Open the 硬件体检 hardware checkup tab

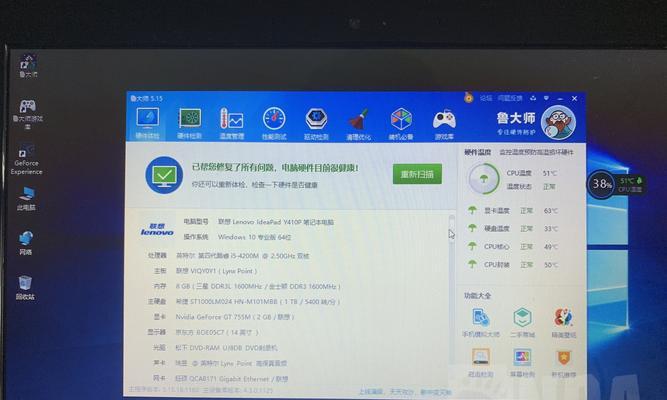tap(147, 123)
